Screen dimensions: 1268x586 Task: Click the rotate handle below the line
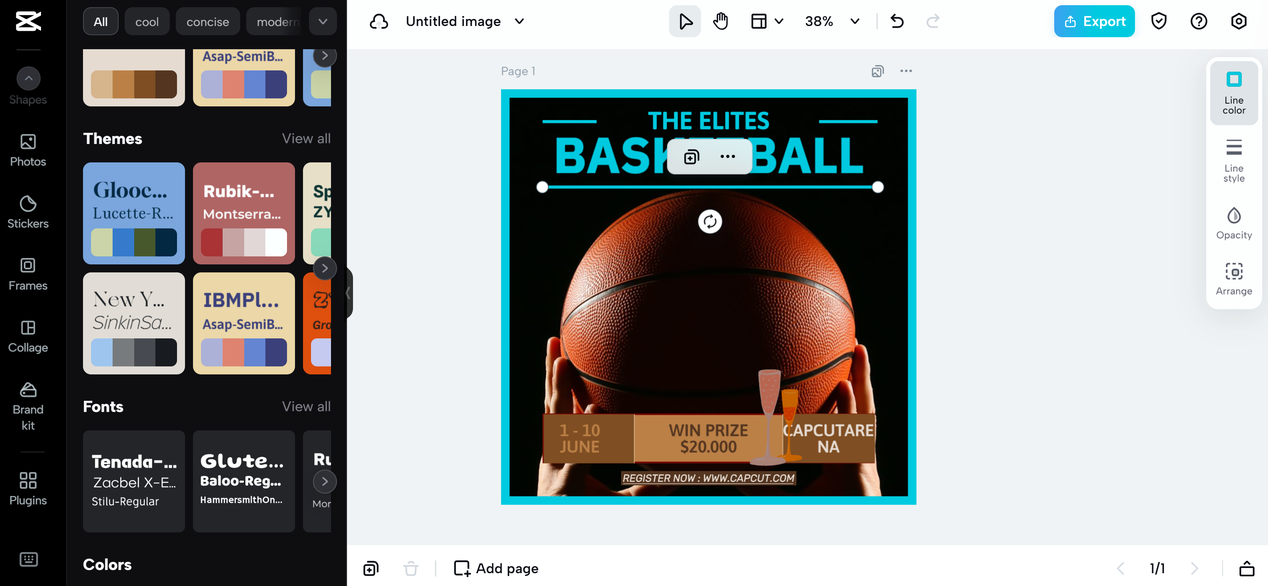710,222
